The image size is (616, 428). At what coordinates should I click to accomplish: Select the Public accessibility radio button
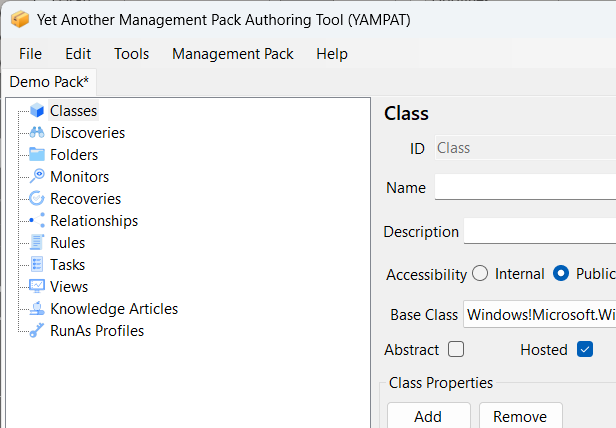561,273
